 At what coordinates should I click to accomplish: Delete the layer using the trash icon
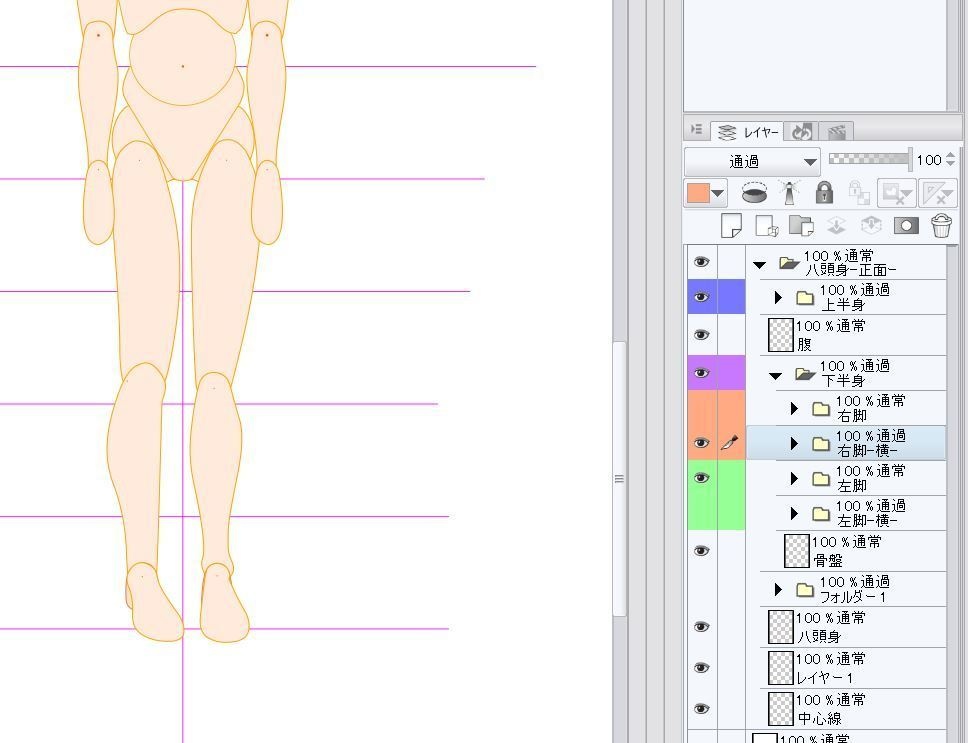coord(940,225)
